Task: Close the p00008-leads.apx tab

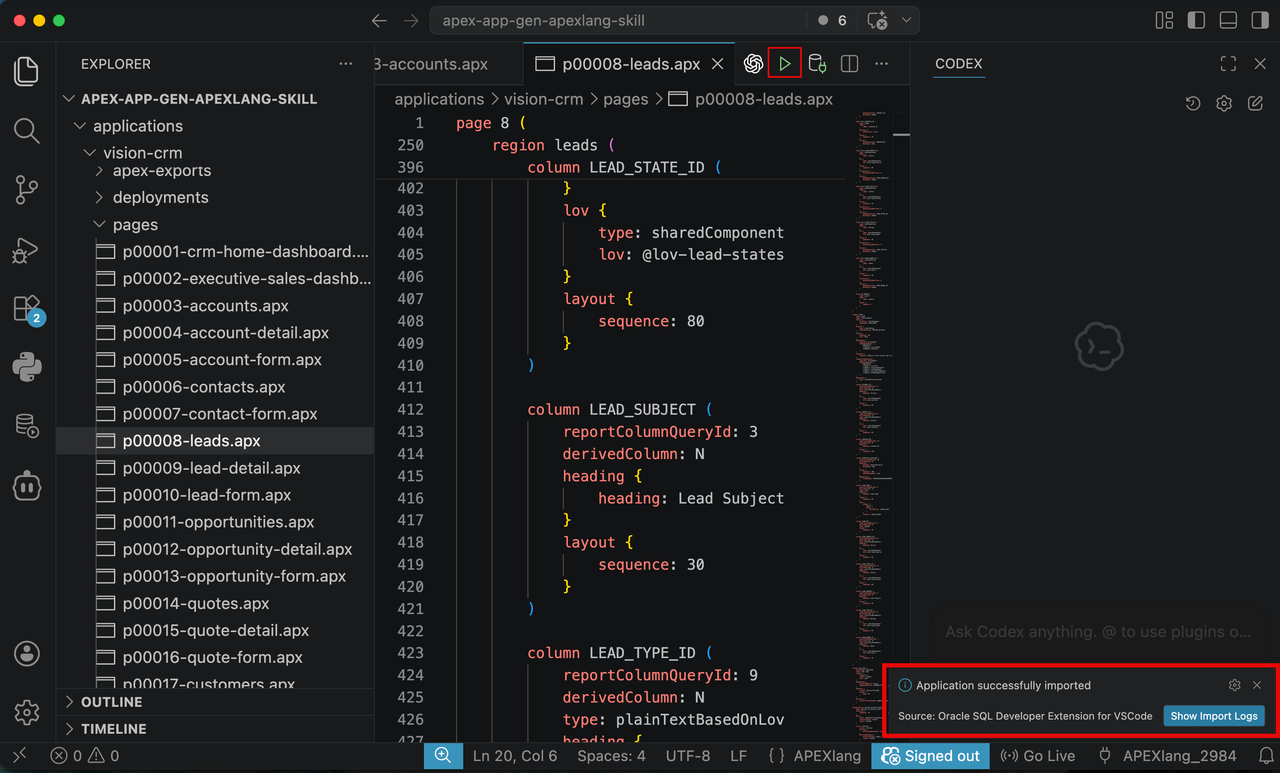Action: point(717,64)
